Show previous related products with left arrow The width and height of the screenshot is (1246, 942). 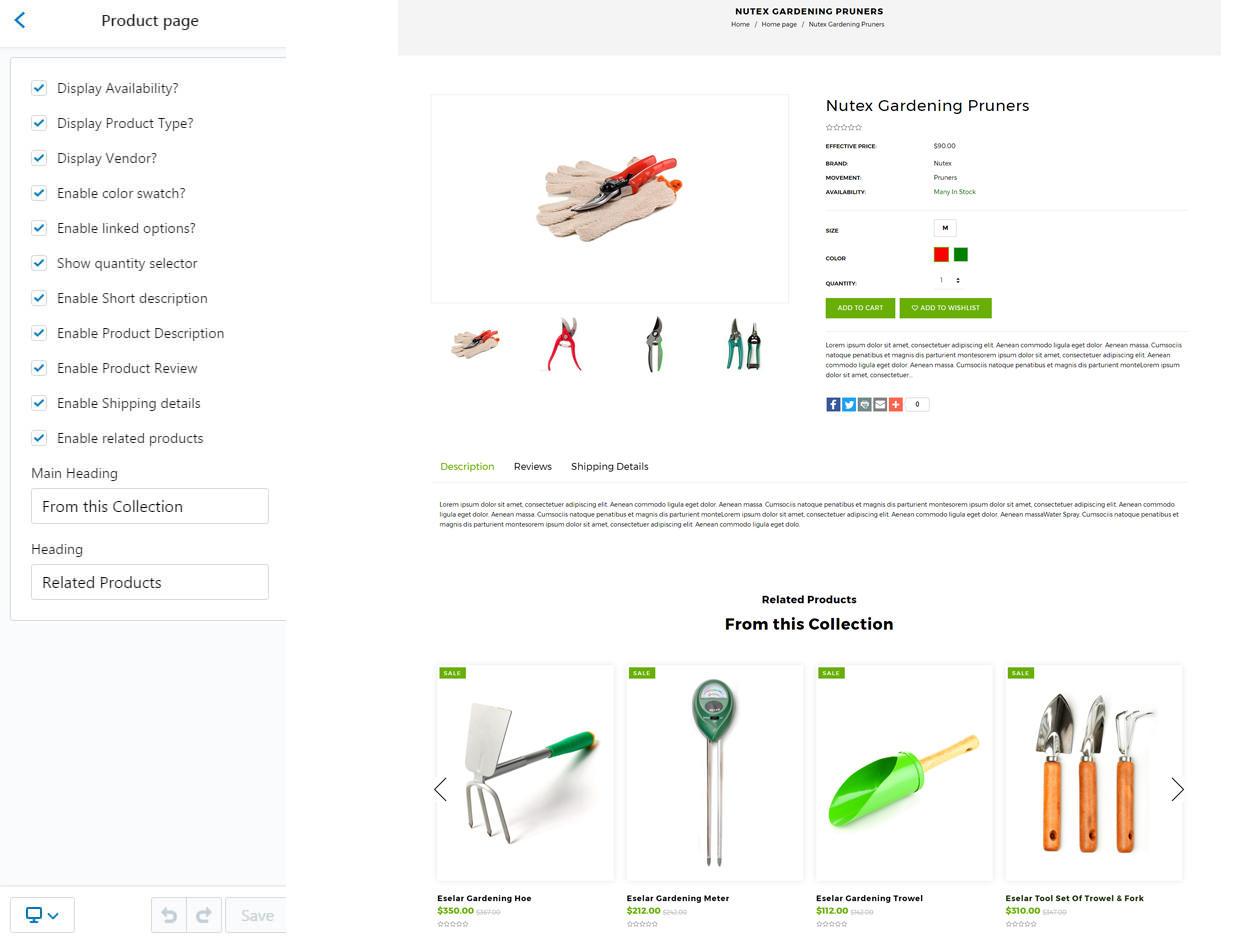[x=440, y=790]
